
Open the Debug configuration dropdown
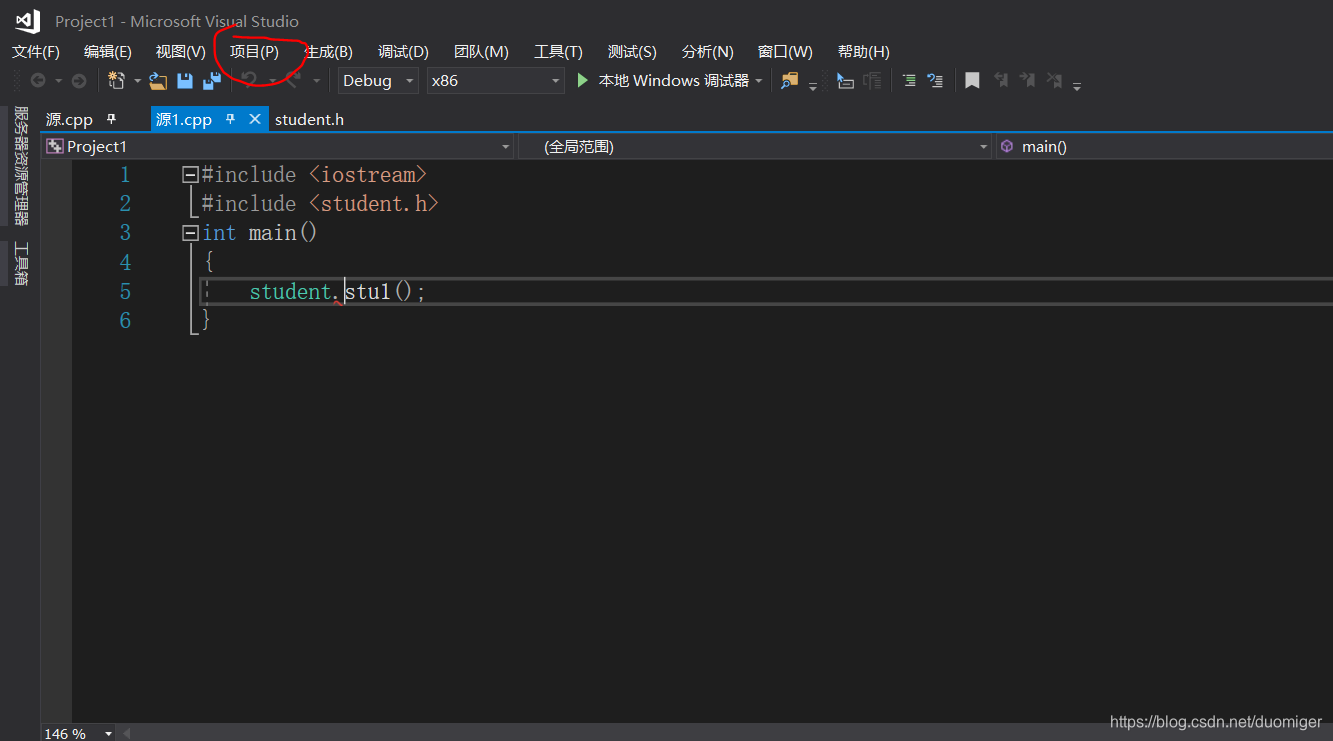click(378, 81)
